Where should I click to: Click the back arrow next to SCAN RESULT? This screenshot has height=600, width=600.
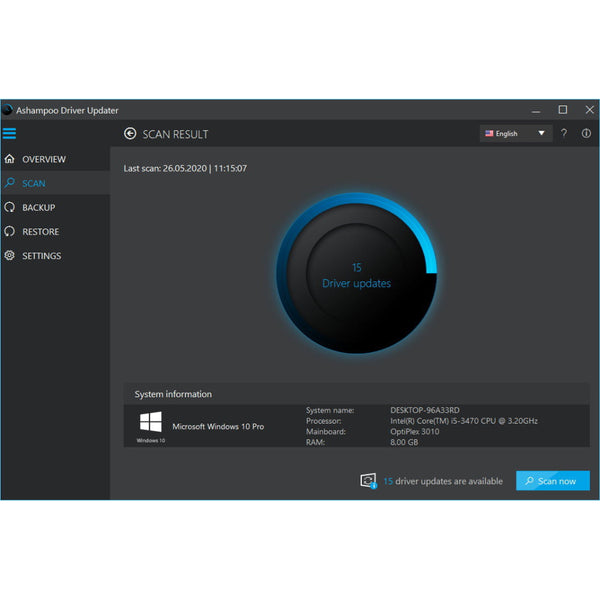tap(130, 134)
